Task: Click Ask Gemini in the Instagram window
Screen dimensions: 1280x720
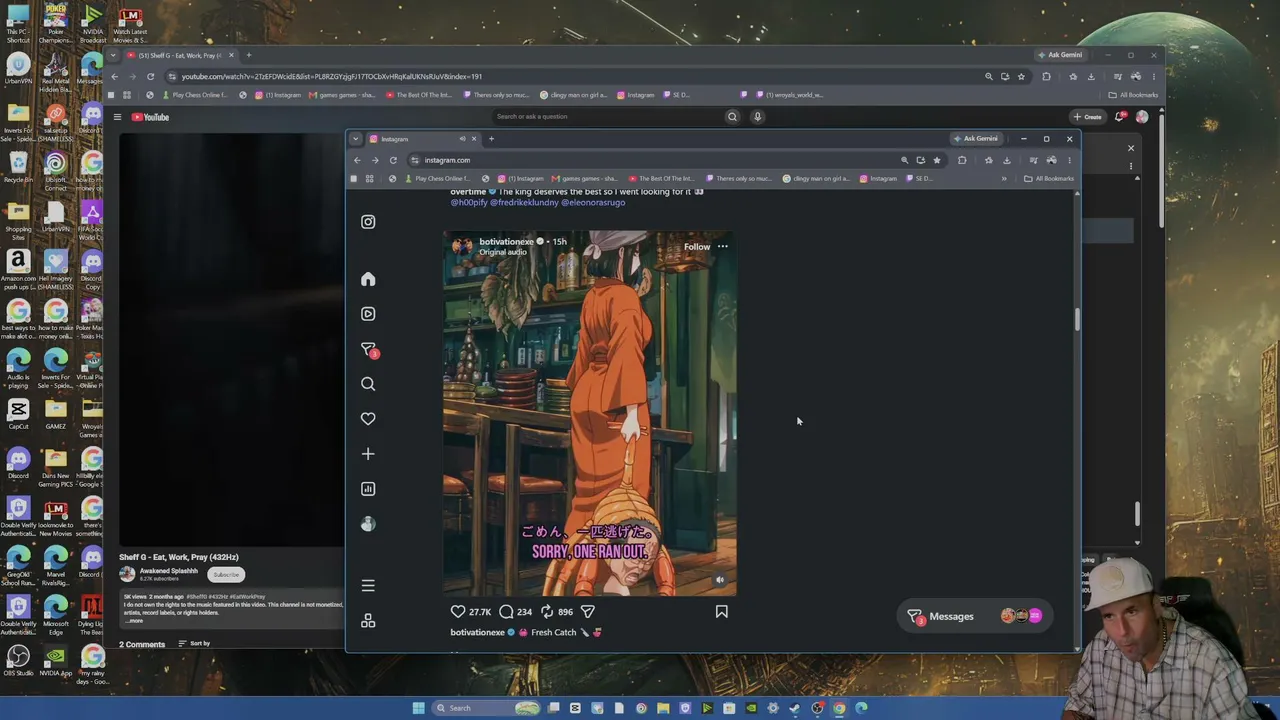Action: (x=975, y=139)
